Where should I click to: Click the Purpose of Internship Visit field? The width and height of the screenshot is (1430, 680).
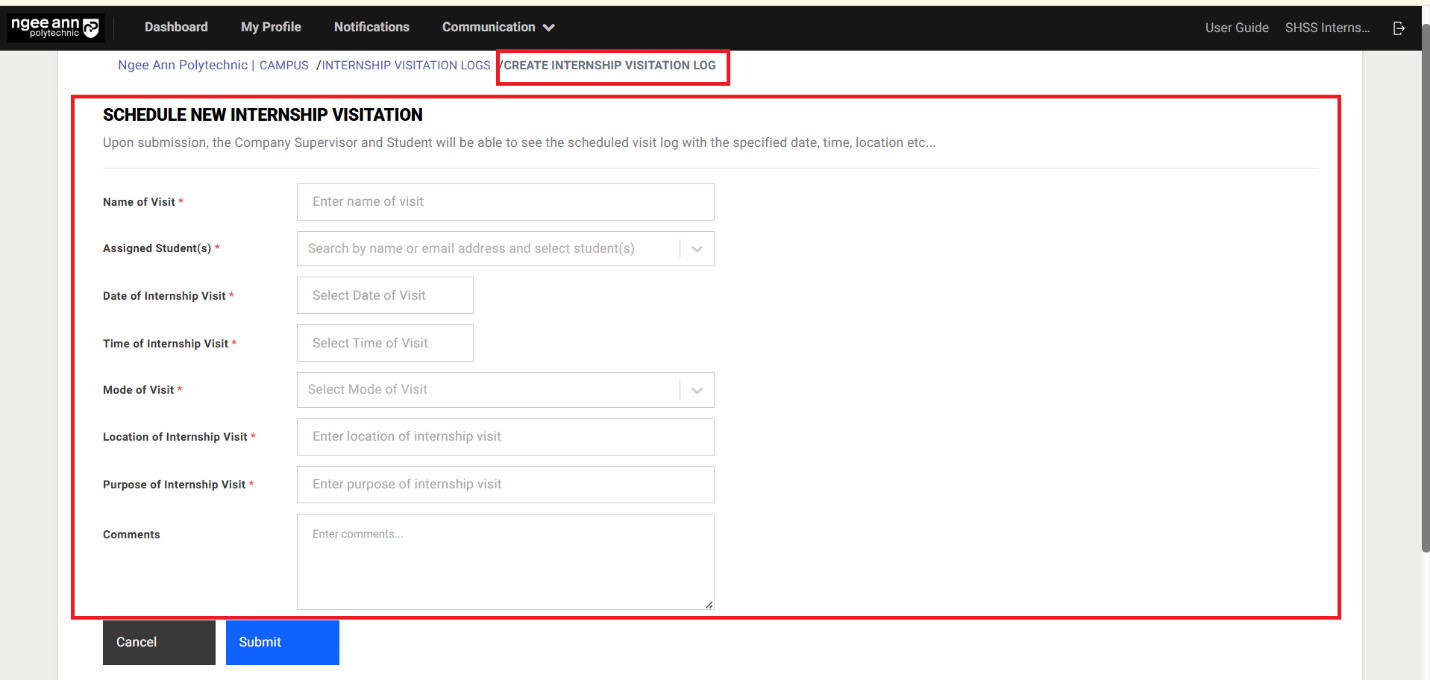click(x=505, y=484)
